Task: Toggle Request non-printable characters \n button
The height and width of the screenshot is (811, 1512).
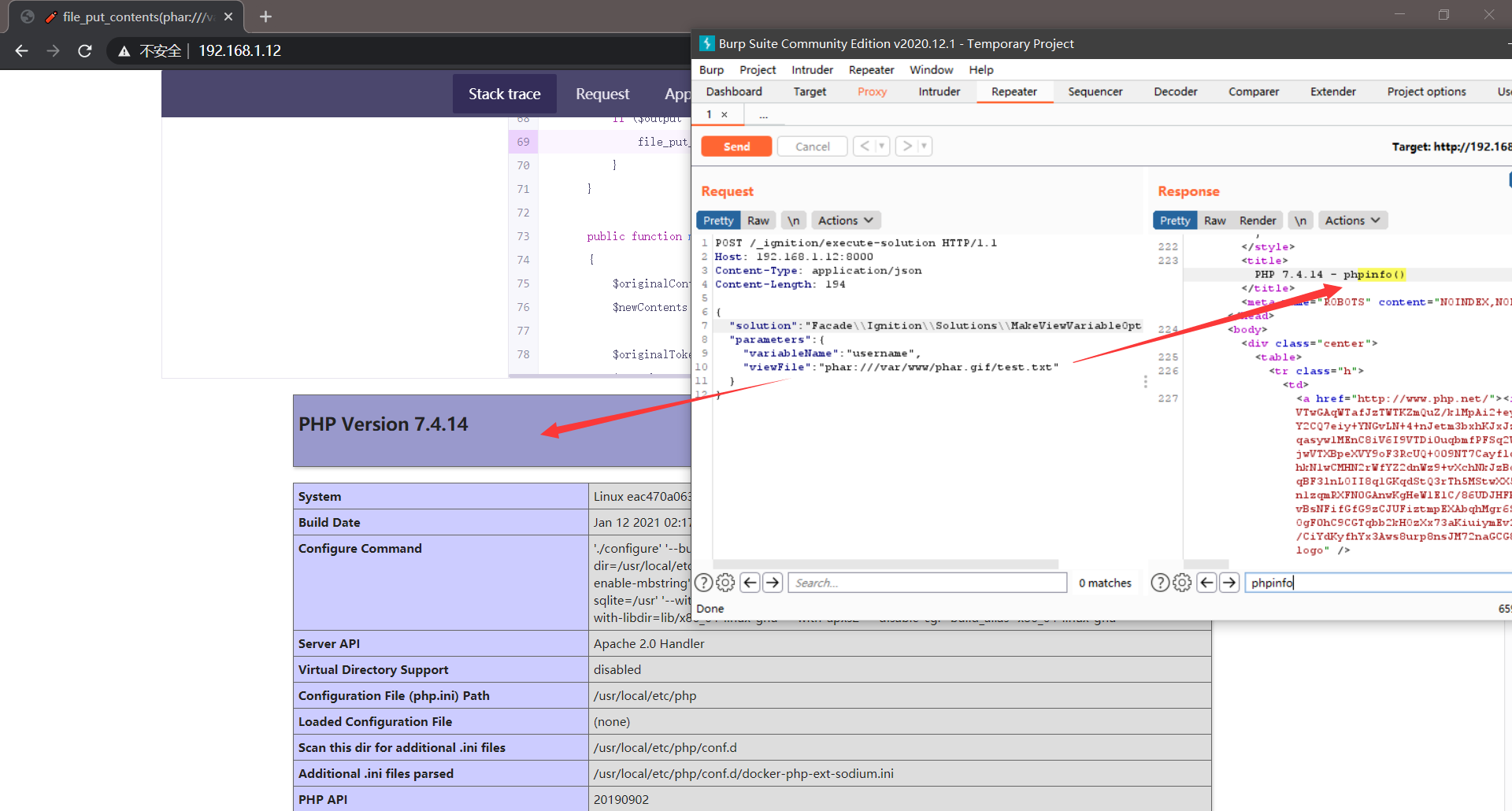Action: tap(794, 220)
